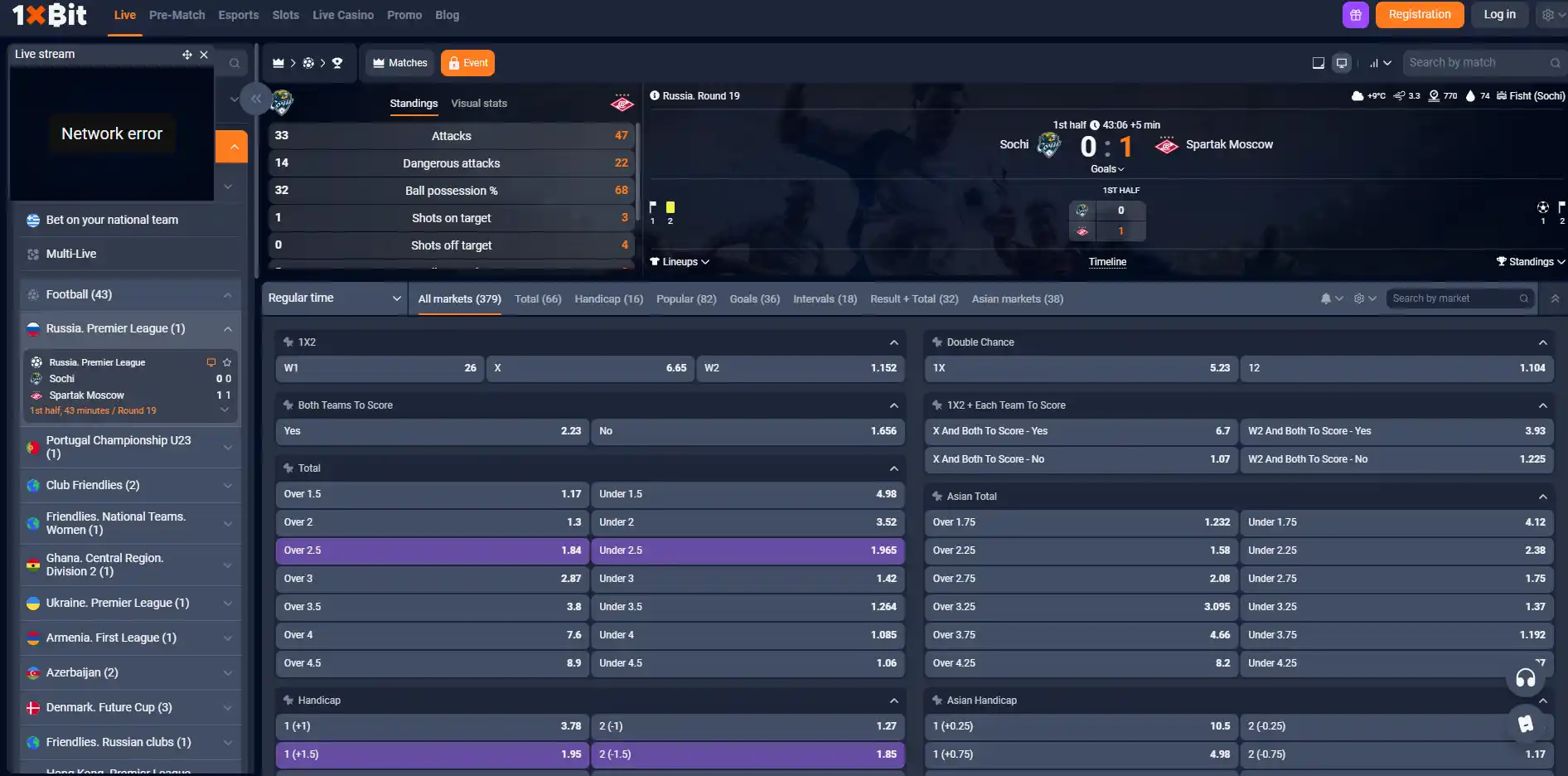Select the Total (66) markets tab
1568x776 pixels.
[538, 299]
